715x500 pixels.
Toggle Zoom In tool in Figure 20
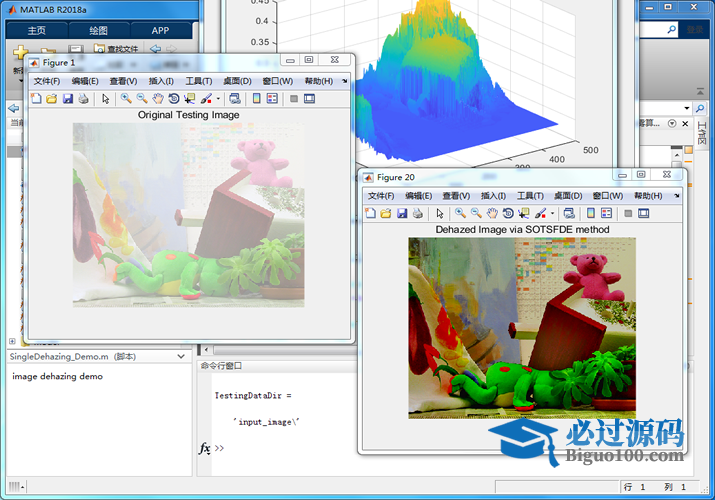[x=460, y=213]
